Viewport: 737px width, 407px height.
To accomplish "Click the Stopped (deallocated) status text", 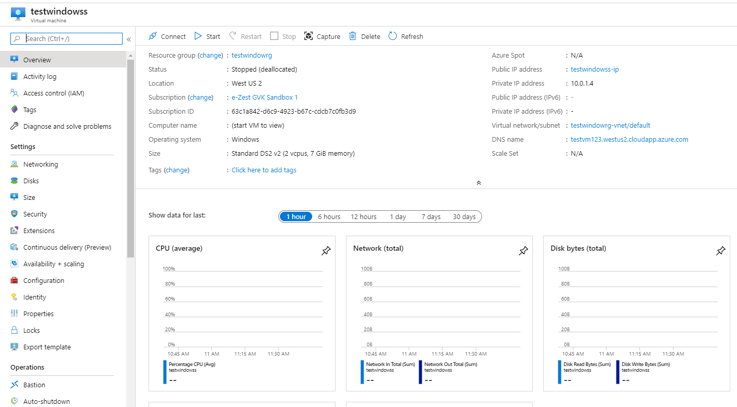I will [264, 70].
